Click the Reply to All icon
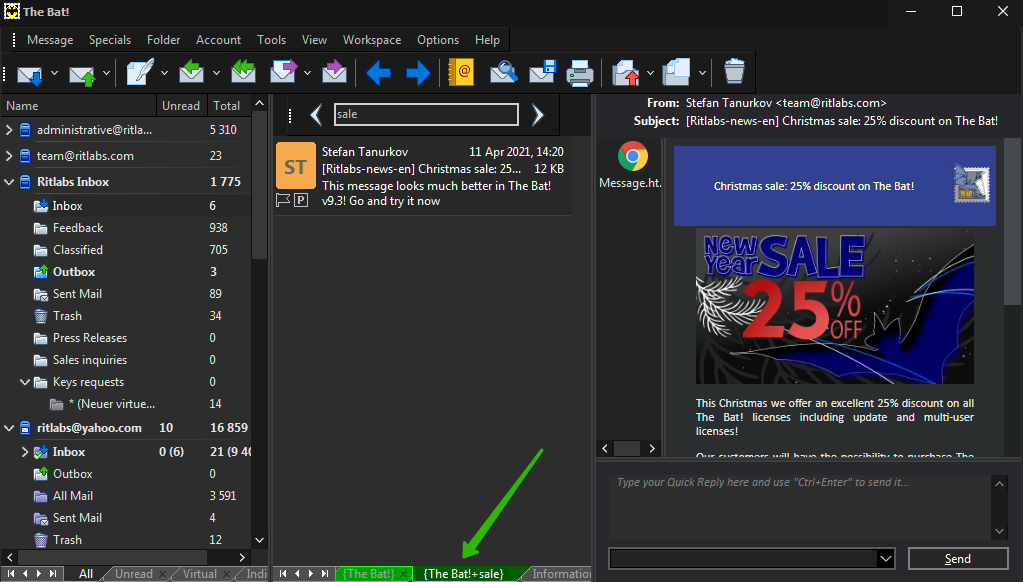Screen dimensions: 1023x582 (x=243, y=72)
